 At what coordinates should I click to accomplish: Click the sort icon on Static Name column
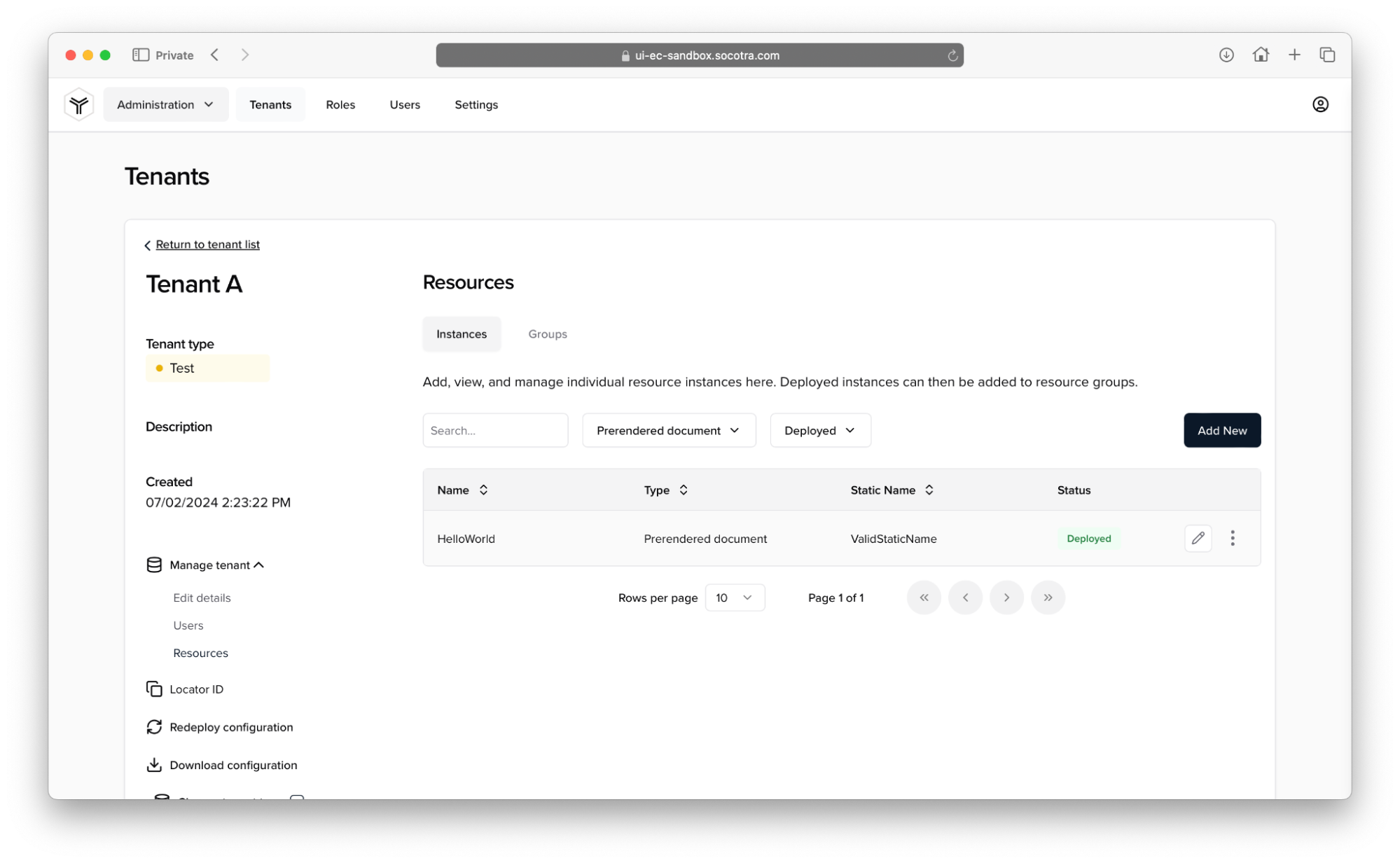click(x=929, y=489)
